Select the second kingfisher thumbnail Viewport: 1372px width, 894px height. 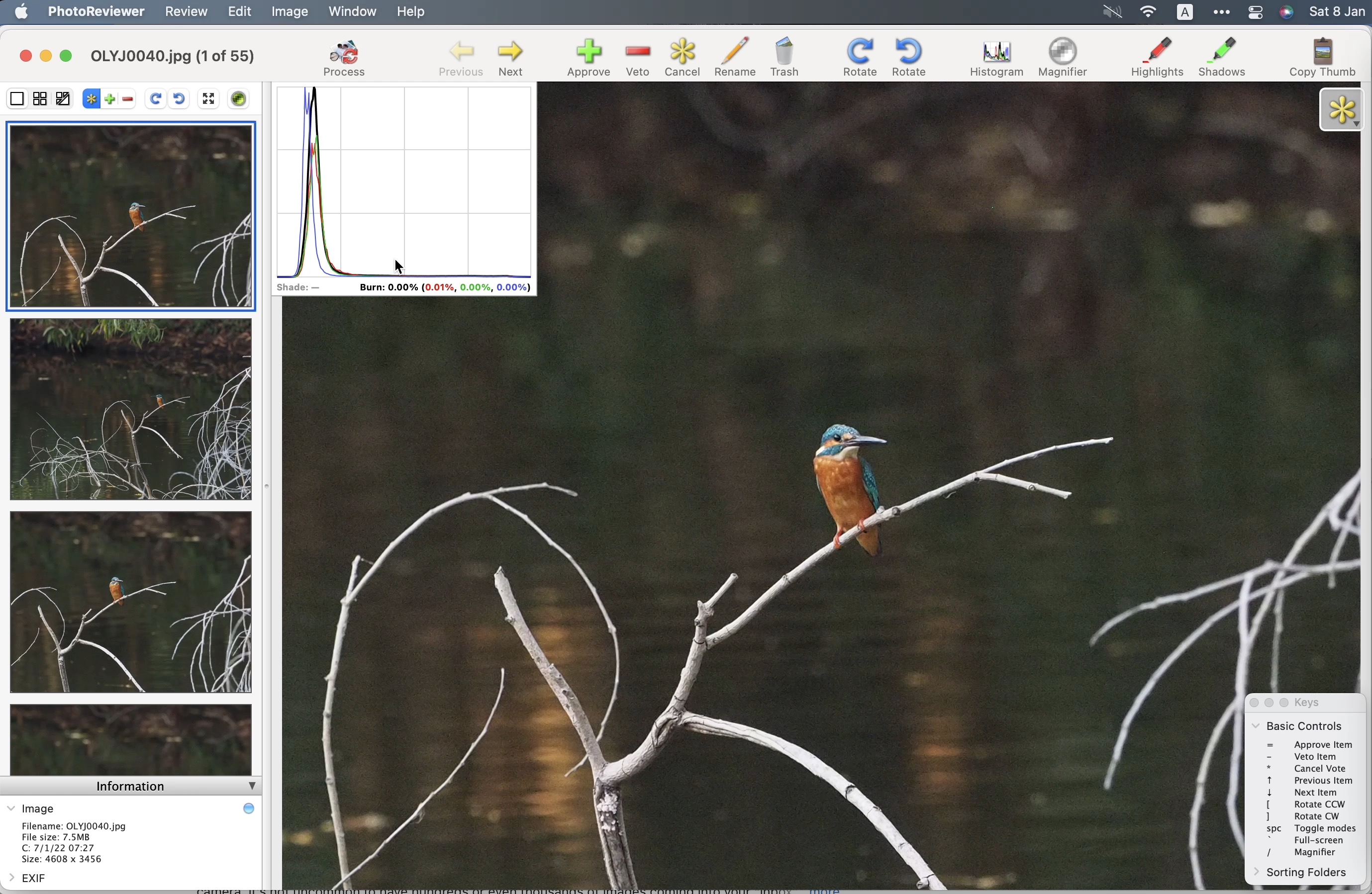tap(131, 410)
